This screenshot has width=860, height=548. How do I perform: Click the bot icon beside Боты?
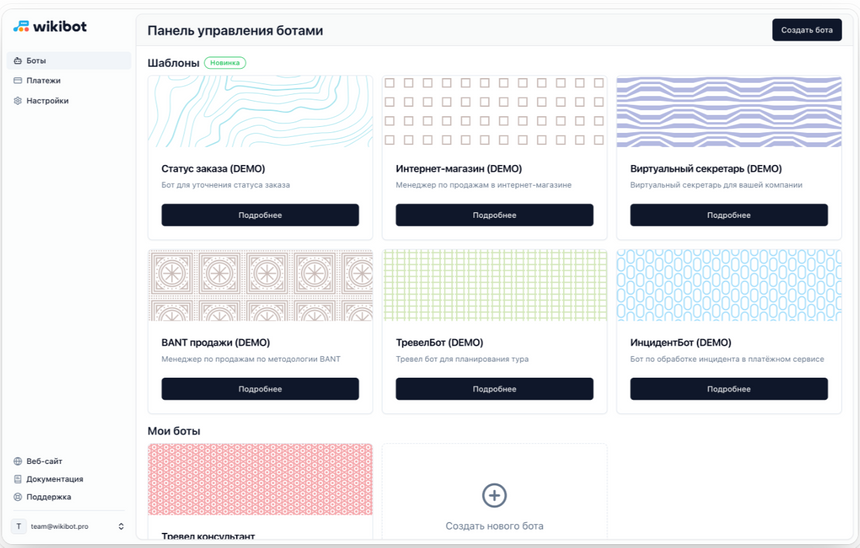[18, 61]
